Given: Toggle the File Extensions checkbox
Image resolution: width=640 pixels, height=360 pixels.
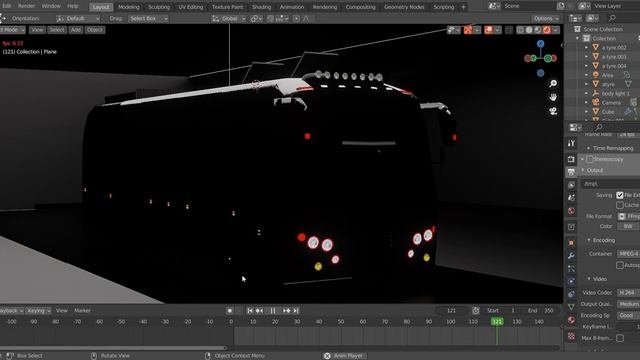Looking at the screenshot, I should (x=620, y=195).
